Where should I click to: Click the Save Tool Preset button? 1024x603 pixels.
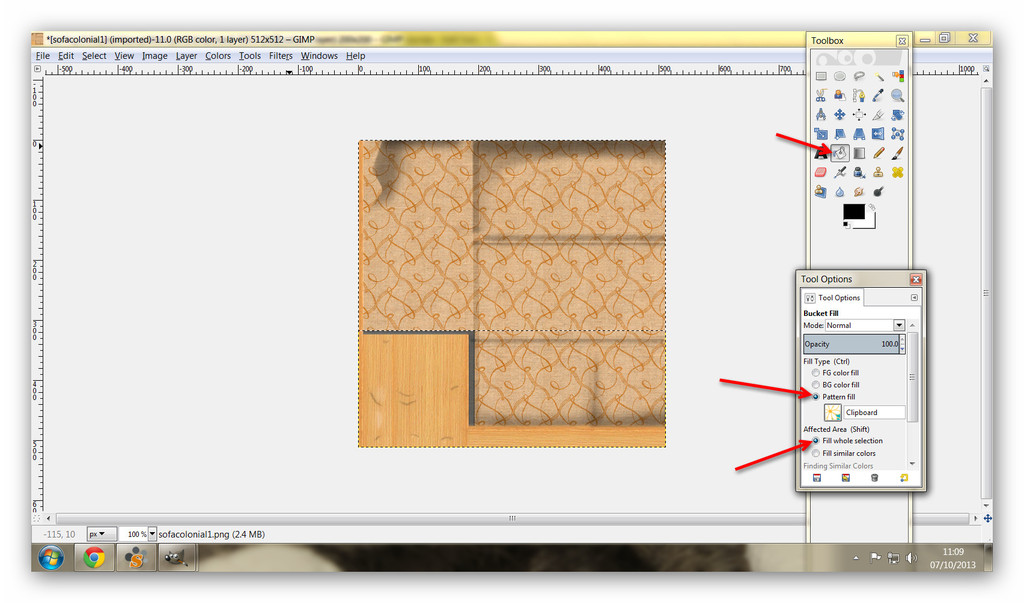(x=817, y=478)
